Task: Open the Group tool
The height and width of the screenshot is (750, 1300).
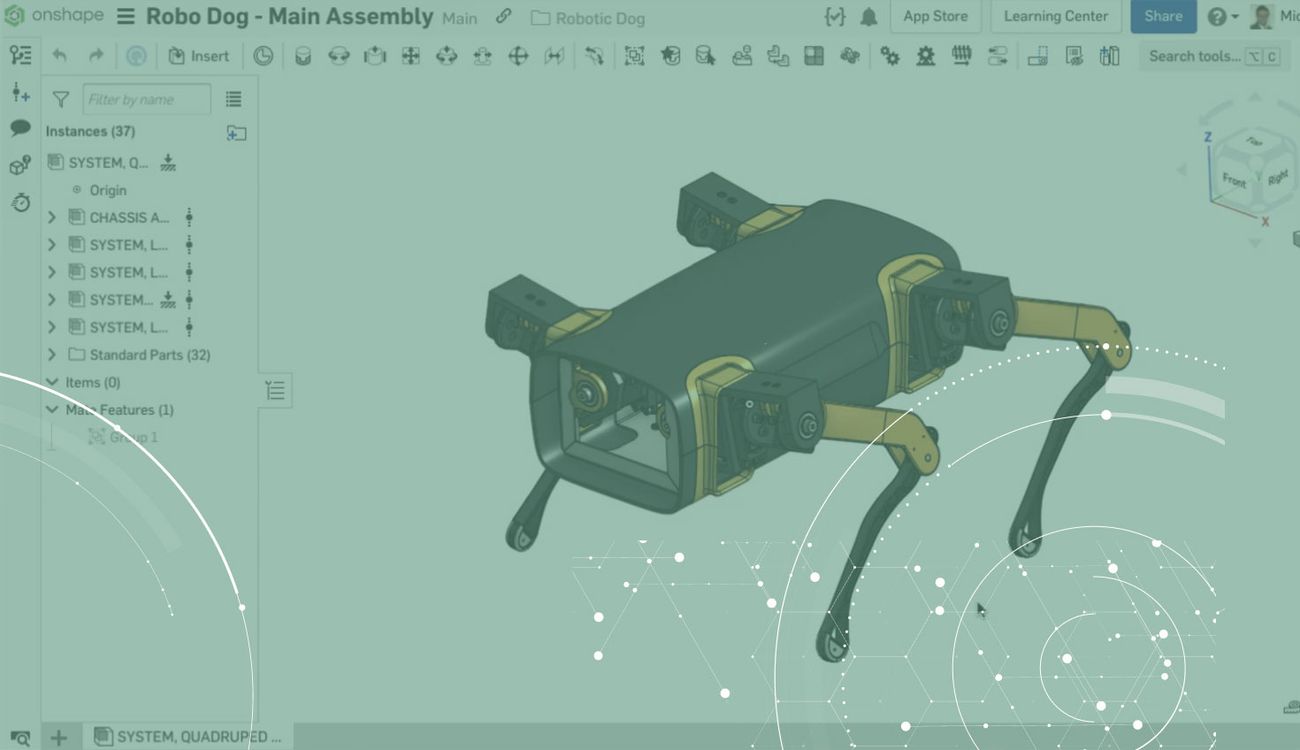Action: coord(634,56)
